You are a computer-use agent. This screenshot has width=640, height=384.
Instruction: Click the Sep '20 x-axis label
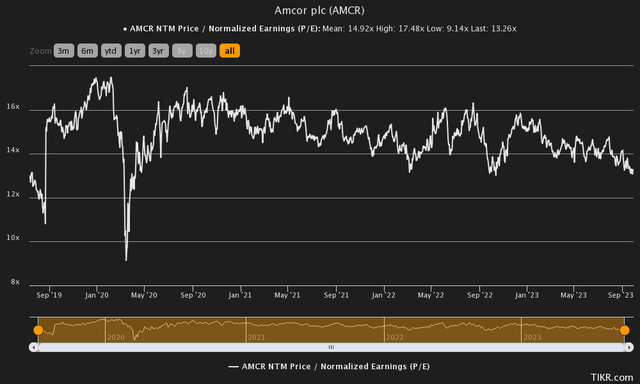(193, 295)
